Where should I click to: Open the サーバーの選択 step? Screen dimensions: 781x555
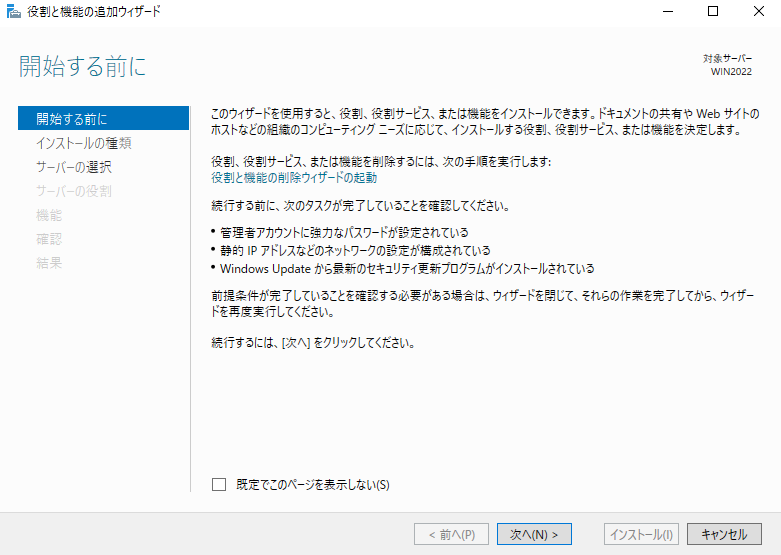tap(73, 167)
